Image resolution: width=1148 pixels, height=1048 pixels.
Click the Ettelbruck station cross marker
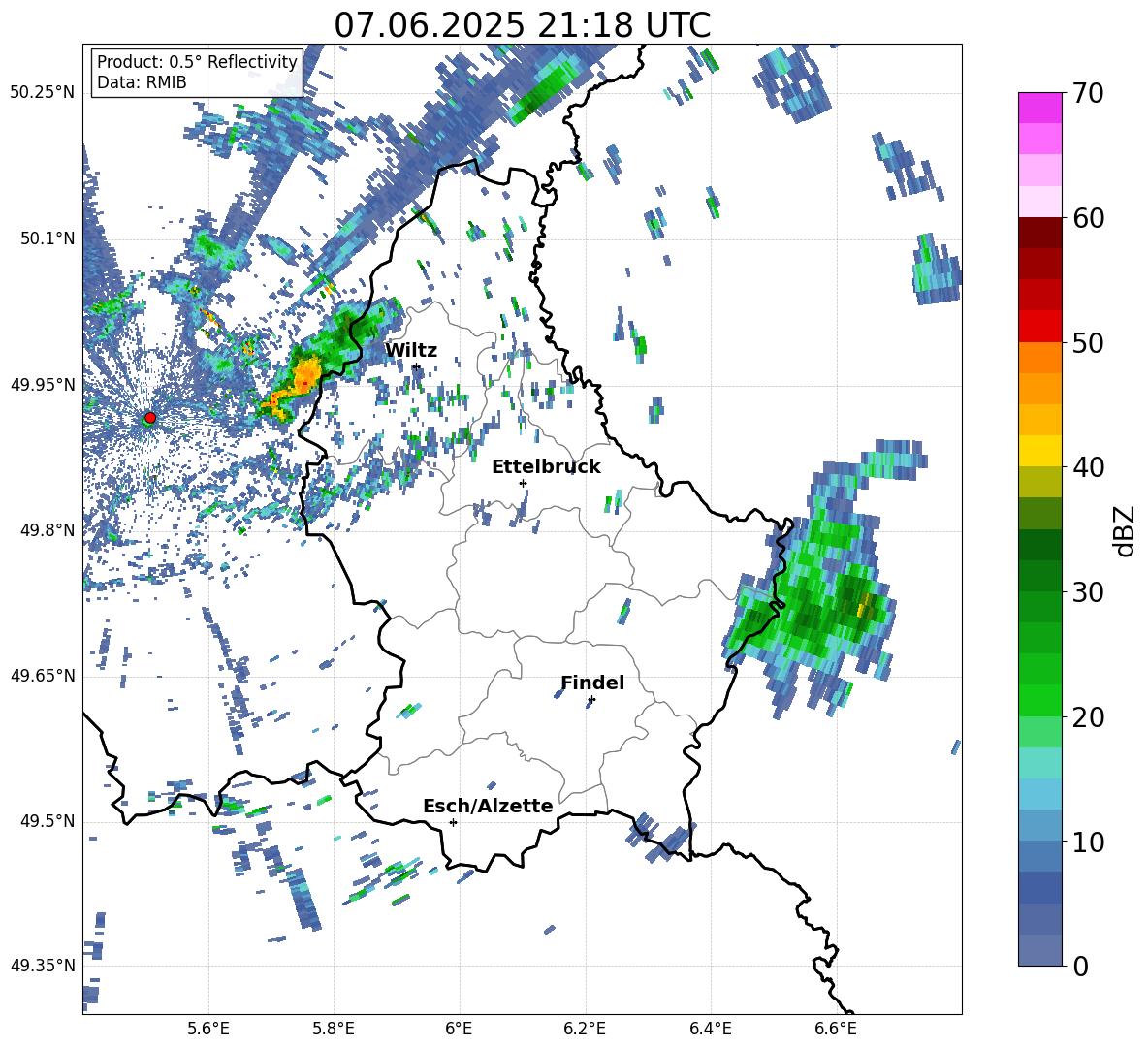(x=523, y=483)
